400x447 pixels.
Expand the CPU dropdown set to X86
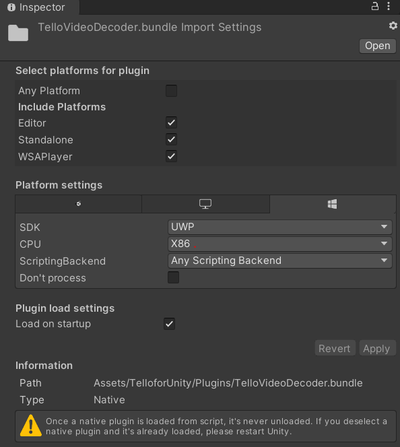(280, 244)
